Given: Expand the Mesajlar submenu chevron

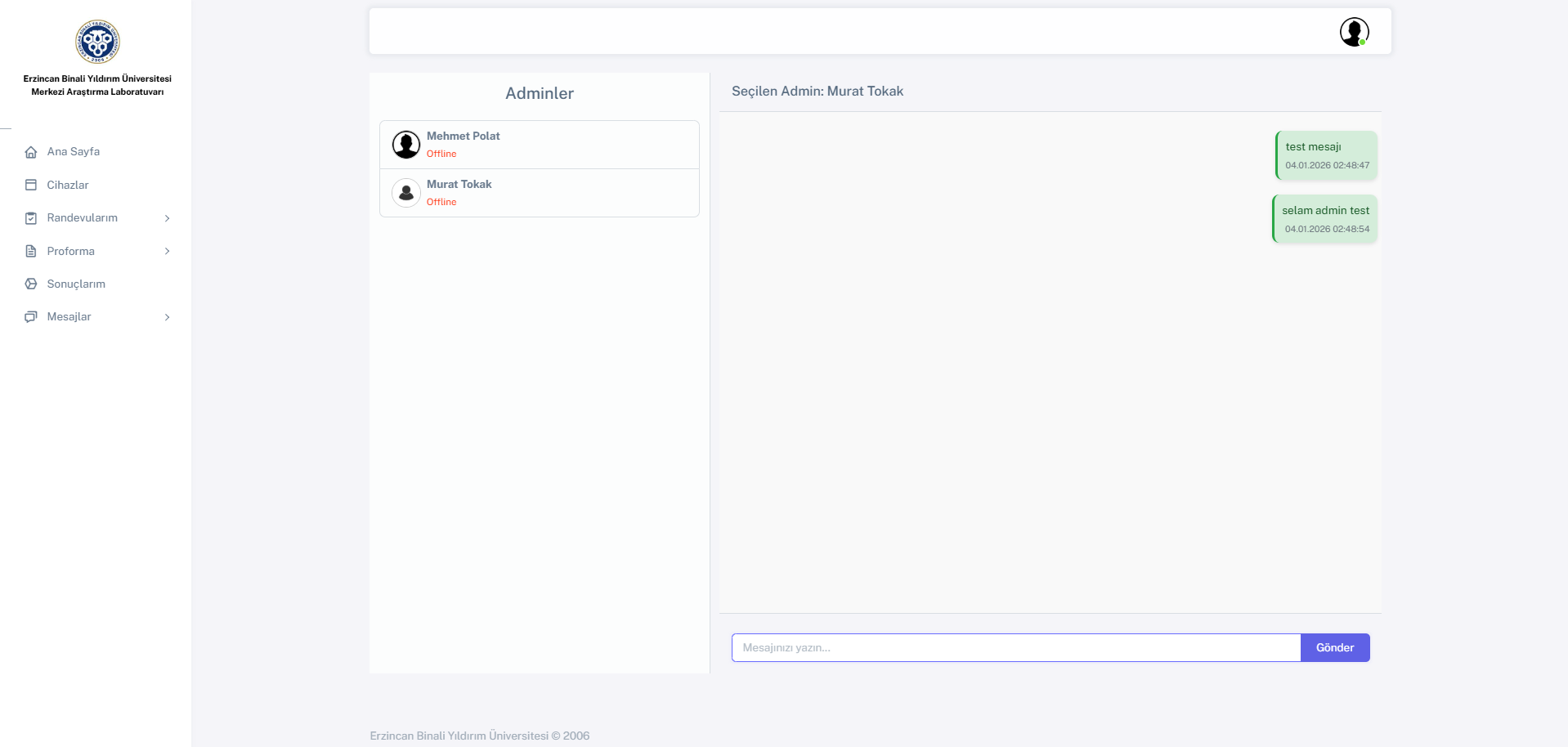Looking at the screenshot, I should point(167,317).
